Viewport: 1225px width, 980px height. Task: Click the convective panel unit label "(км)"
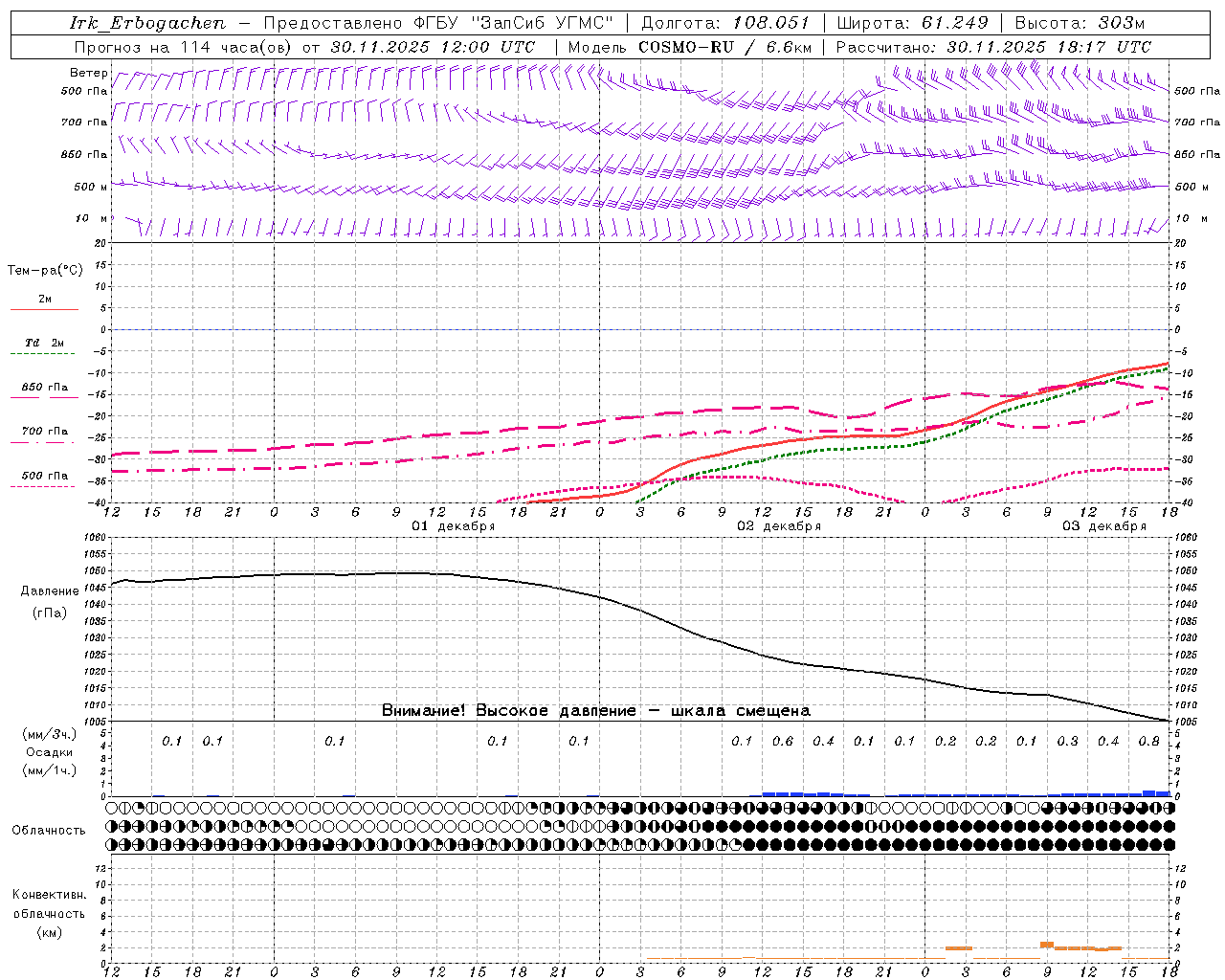tap(50, 932)
